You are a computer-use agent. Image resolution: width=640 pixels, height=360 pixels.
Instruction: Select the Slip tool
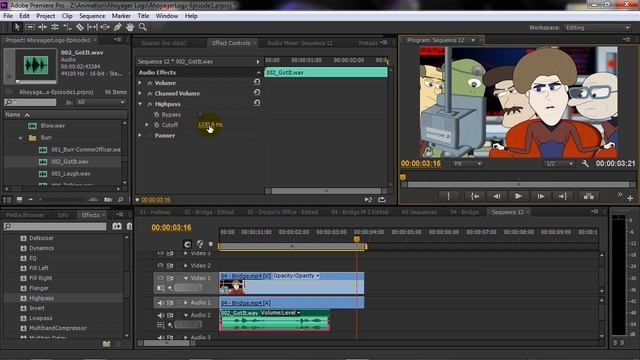click(x=92, y=27)
